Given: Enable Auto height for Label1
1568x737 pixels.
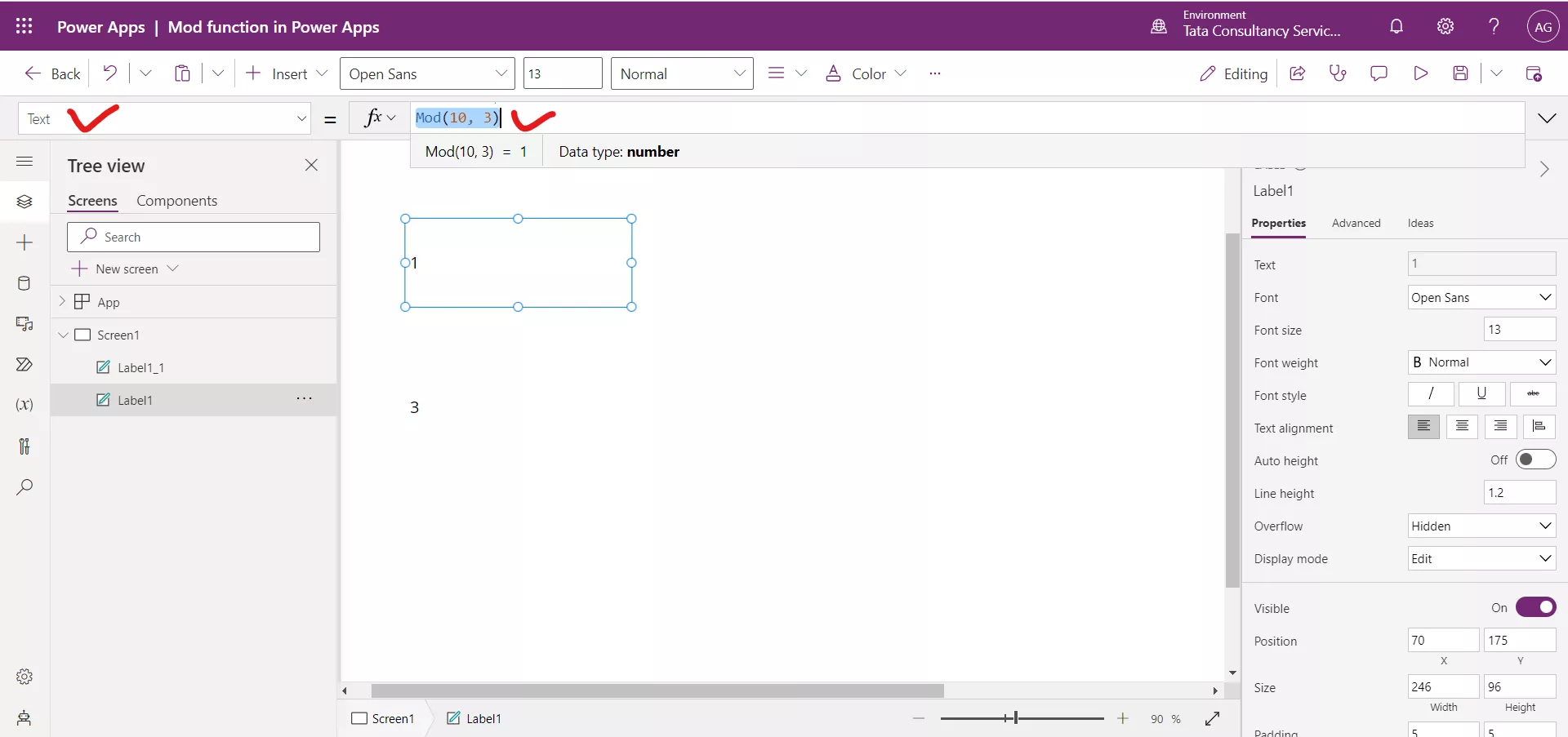Looking at the screenshot, I should point(1536,460).
